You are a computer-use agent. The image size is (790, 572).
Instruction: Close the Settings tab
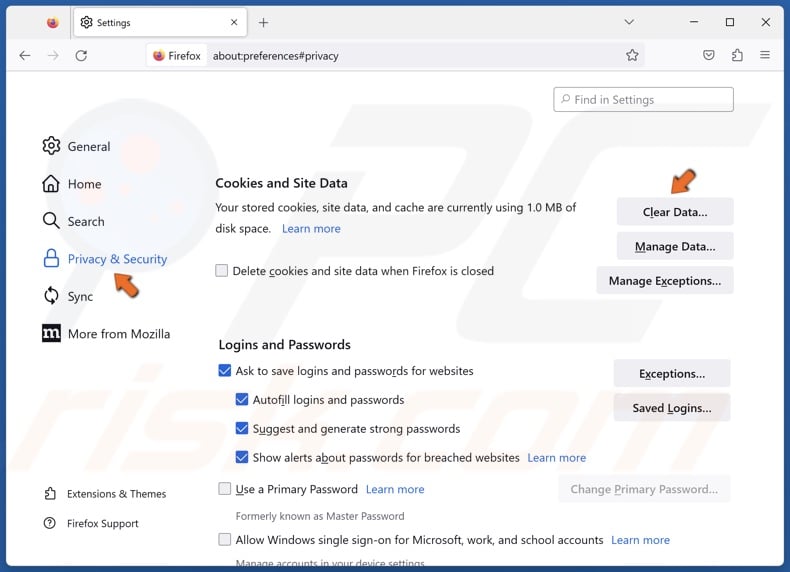pyautogui.click(x=234, y=22)
